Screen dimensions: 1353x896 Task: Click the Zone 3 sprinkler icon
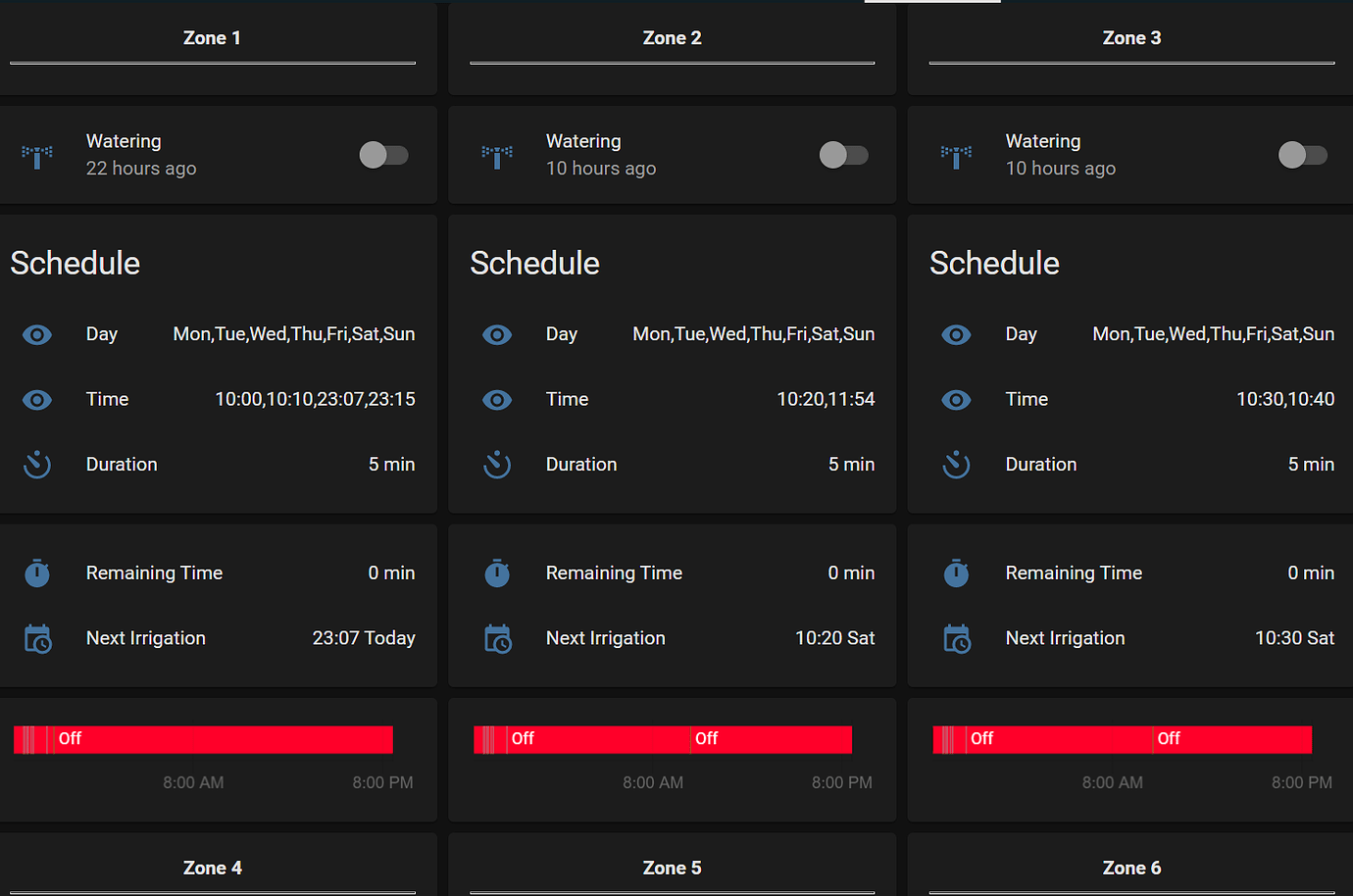tap(956, 156)
